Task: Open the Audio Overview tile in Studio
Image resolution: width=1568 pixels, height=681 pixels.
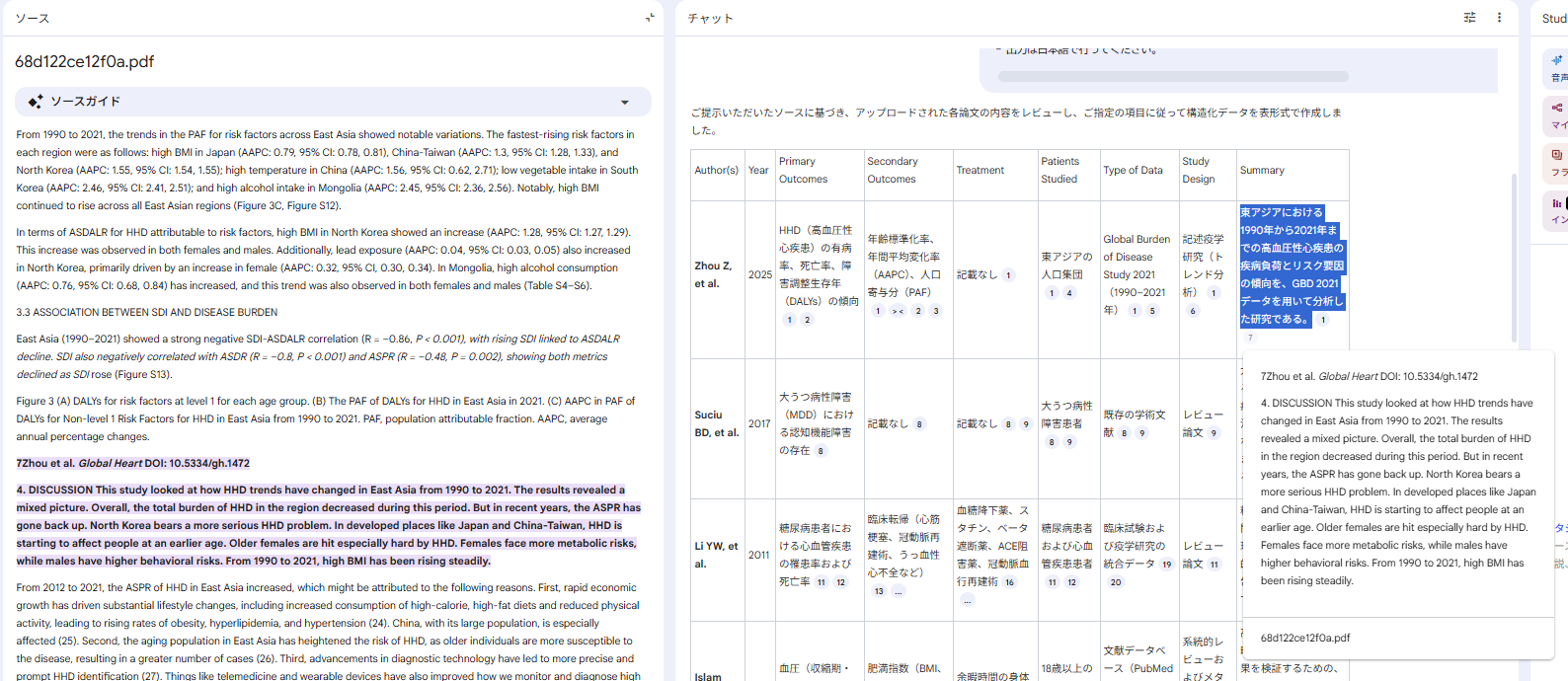Action: 1557,67
